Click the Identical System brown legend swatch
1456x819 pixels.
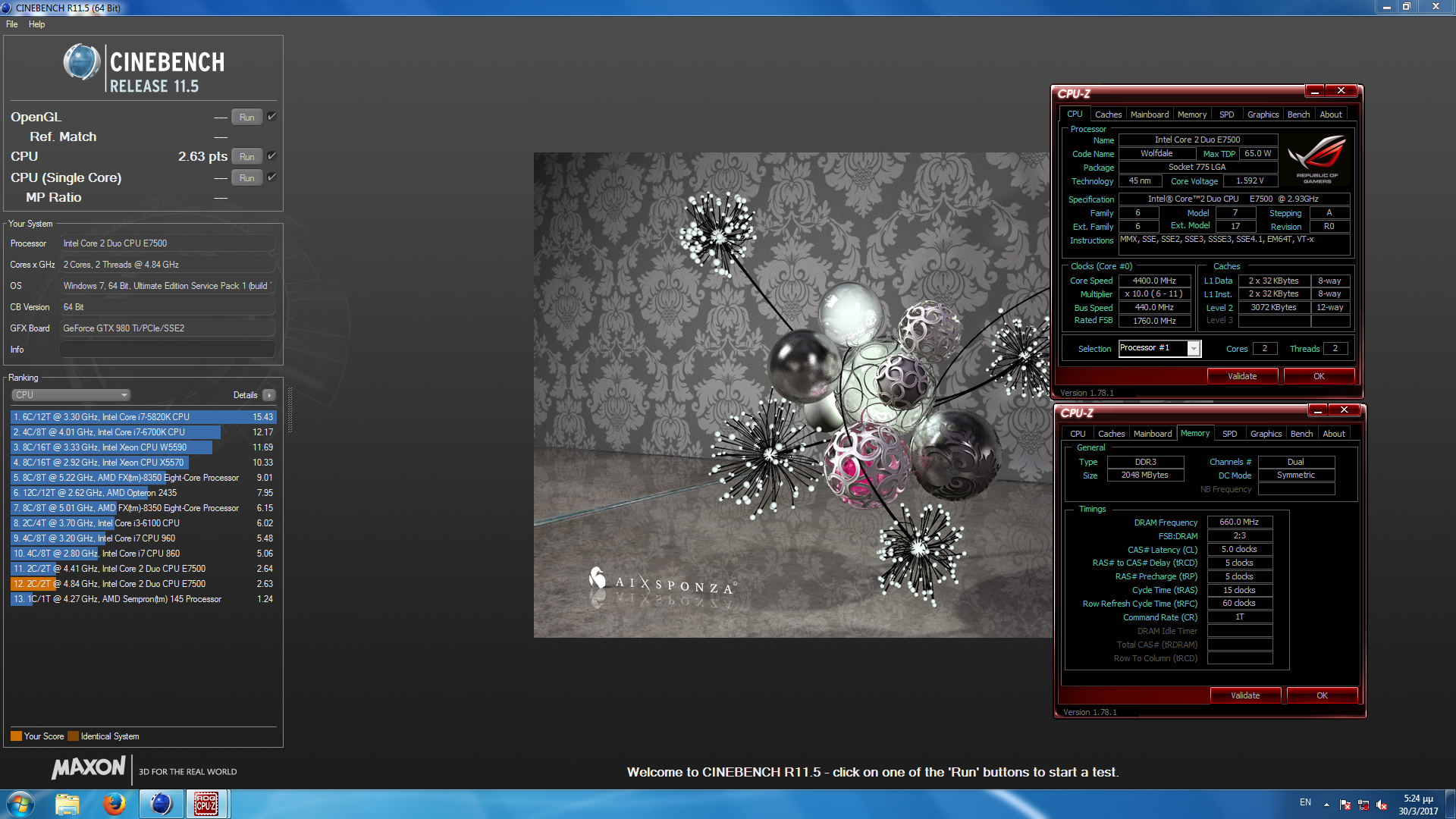click(73, 736)
